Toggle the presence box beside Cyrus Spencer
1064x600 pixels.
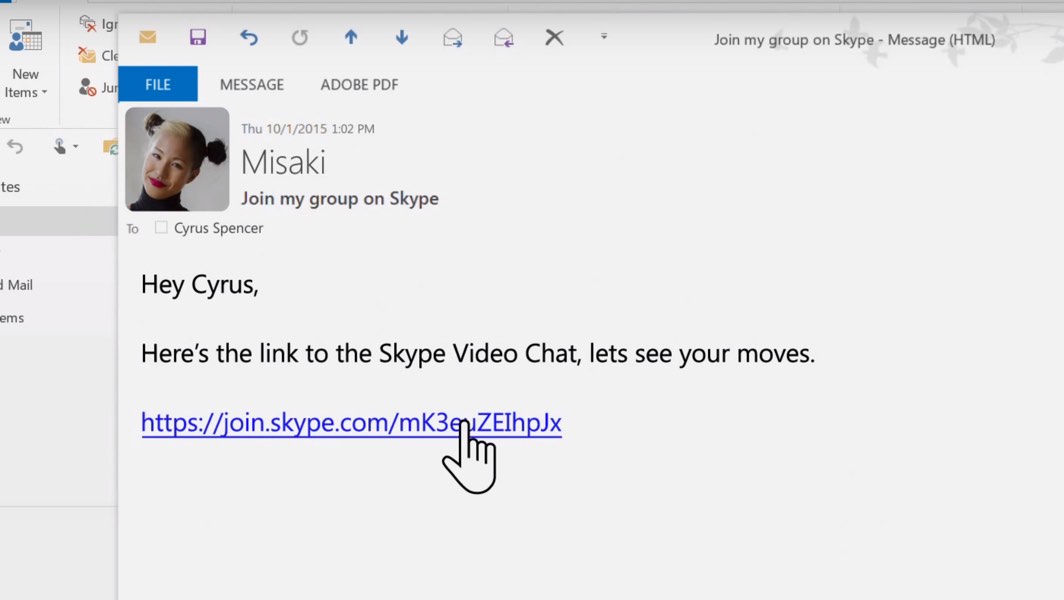161,228
